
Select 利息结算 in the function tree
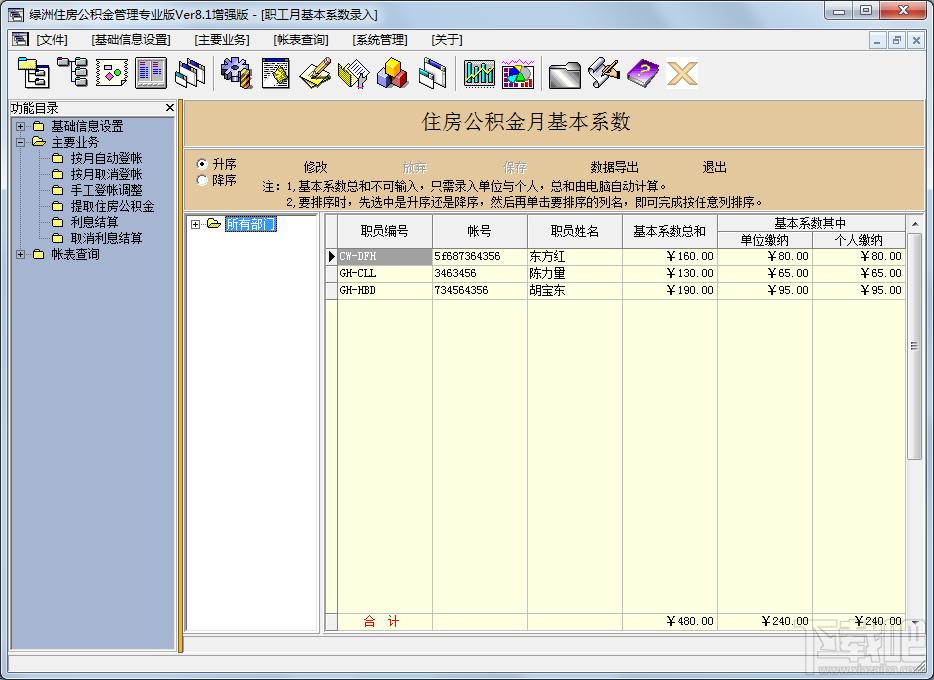94,222
